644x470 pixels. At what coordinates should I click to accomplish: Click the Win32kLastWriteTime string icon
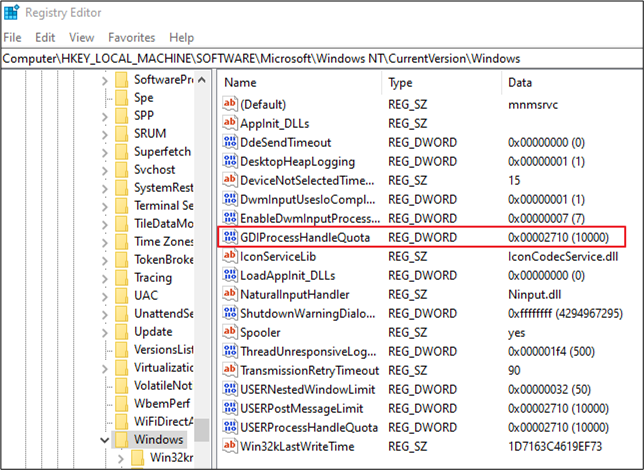point(230,446)
